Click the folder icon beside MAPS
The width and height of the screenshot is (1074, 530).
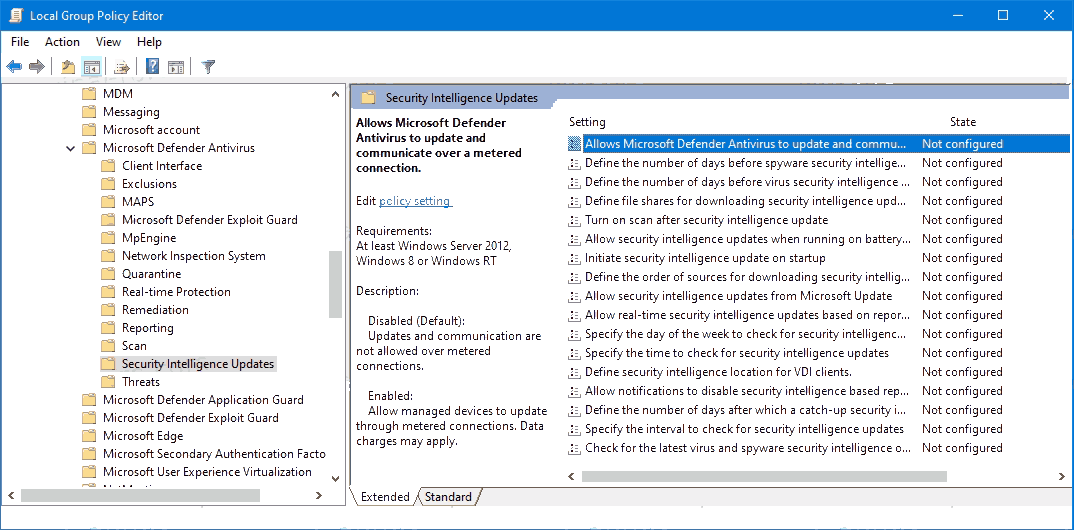point(108,202)
